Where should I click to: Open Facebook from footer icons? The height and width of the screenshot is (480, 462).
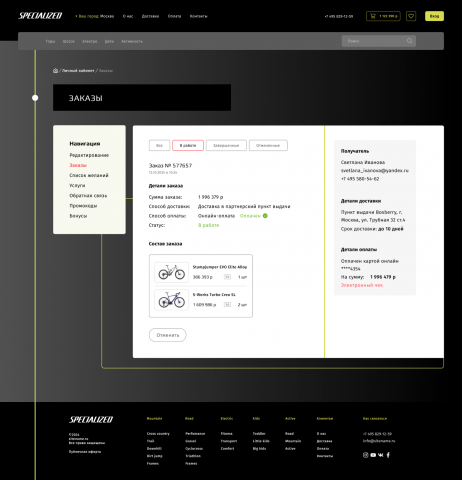pos(388,455)
